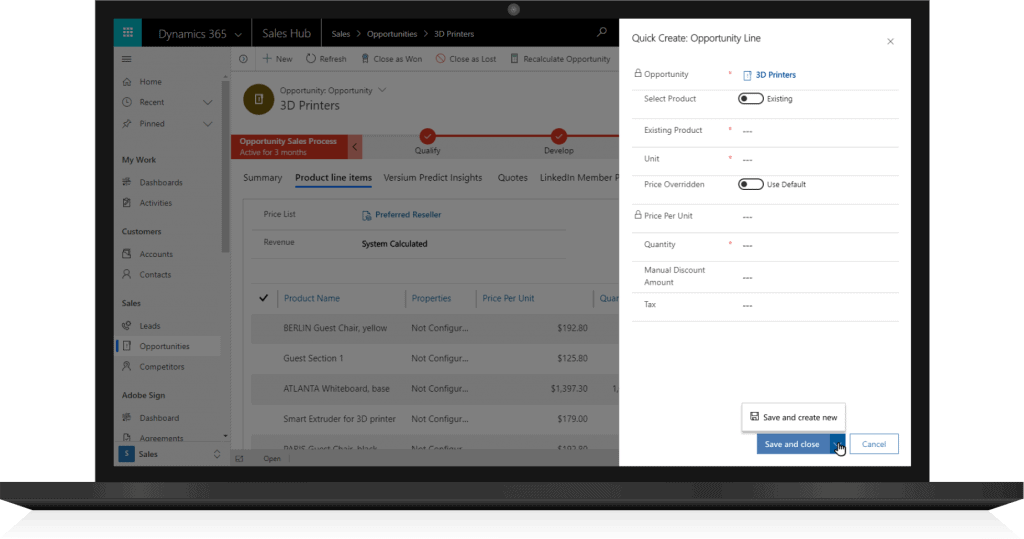The image size is (1024, 539).
Task: Open Leads under Sales
Action: [x=150, y=325]
